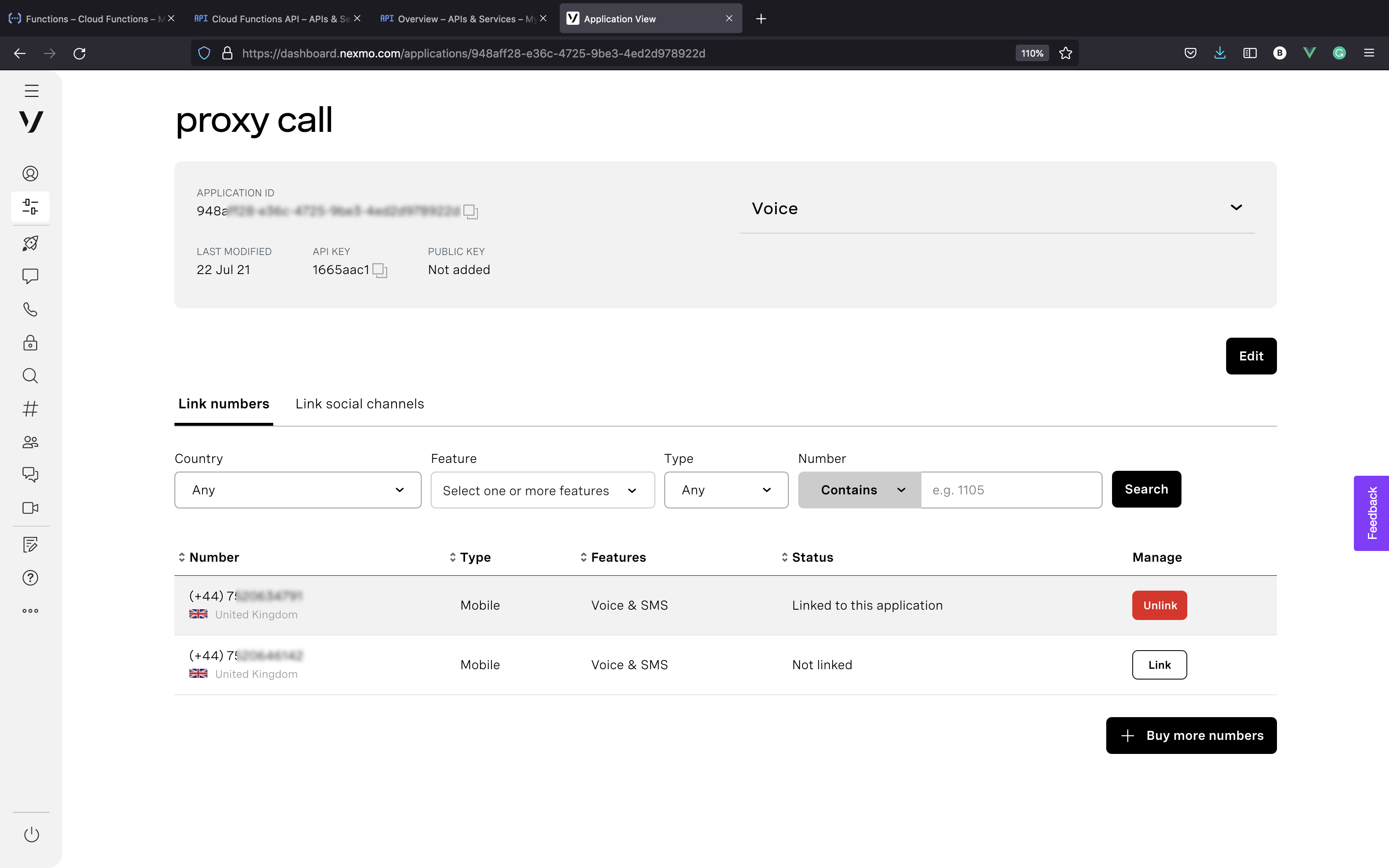Viewport: 1389px width, 868px height.
Task: Reload the page in the browser
Action: (80, 53)
